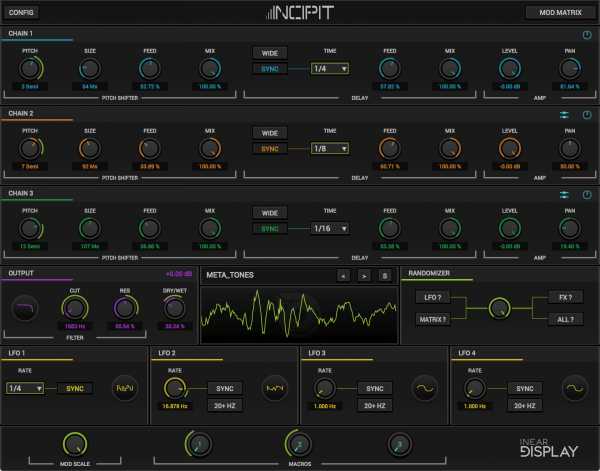Toggle Chain 1 power icon
This screenshot has width=600, height=471.
(x=587, y=35)
